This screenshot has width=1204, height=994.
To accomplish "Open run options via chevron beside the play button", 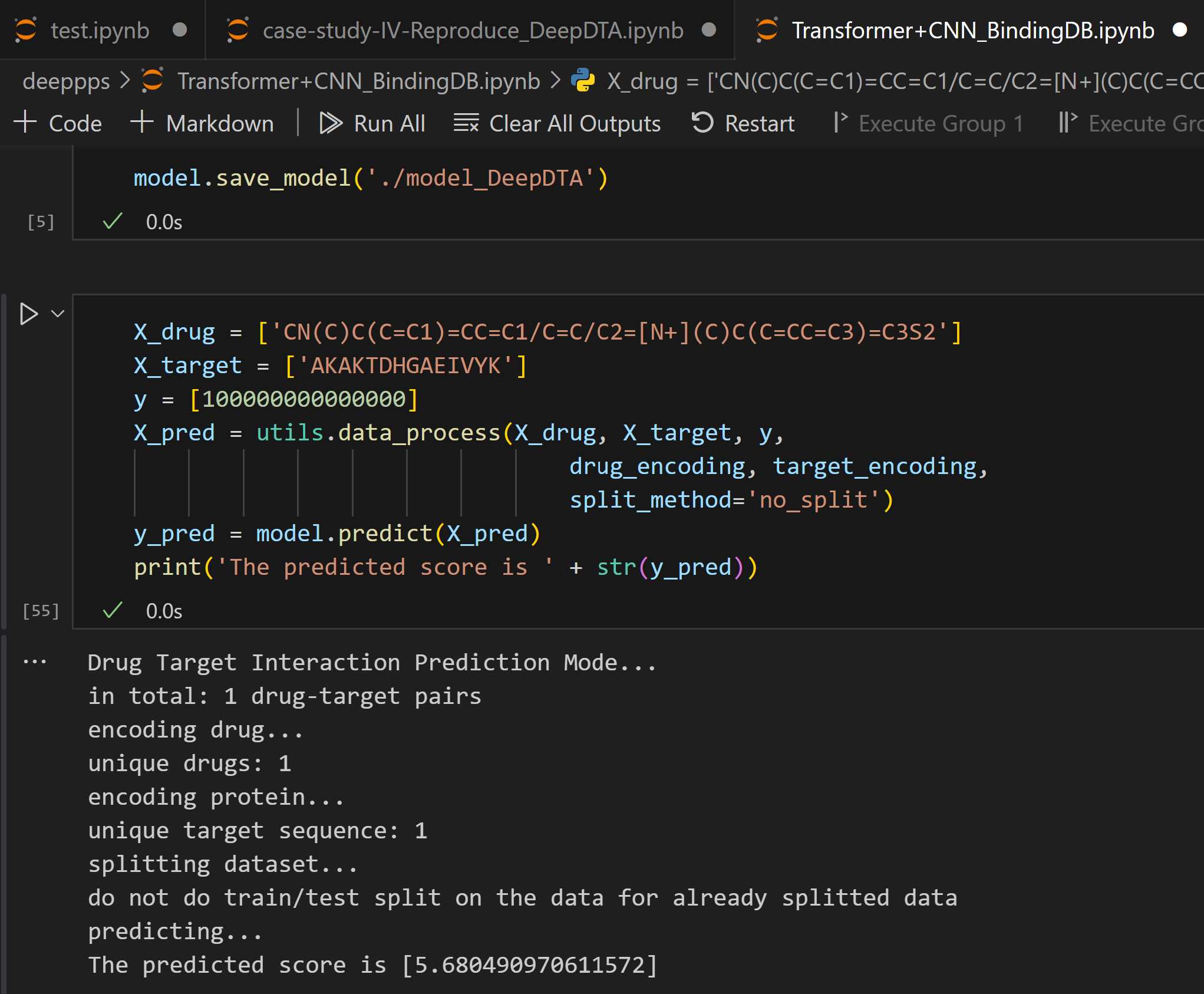I will coord(57,314).
